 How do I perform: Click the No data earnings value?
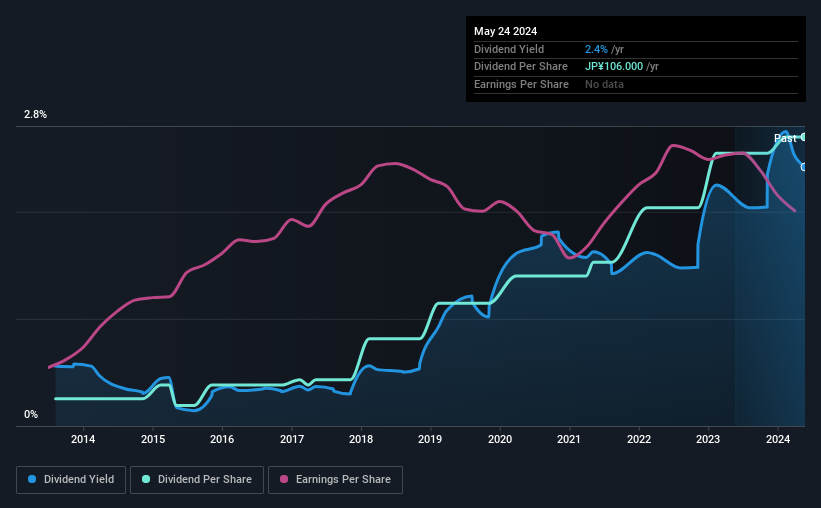tap(604, 84)
